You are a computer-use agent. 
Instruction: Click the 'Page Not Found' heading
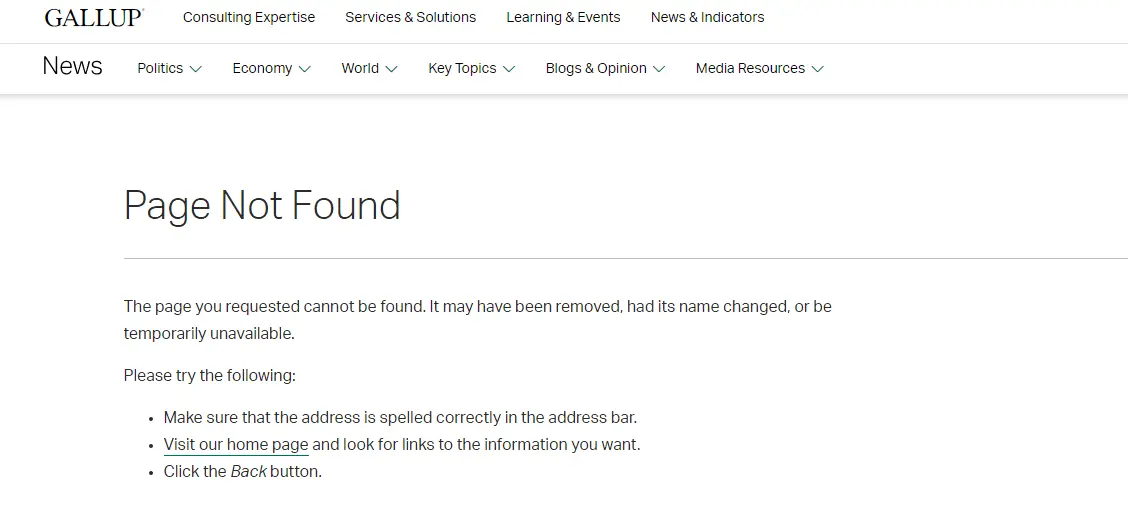262,206
